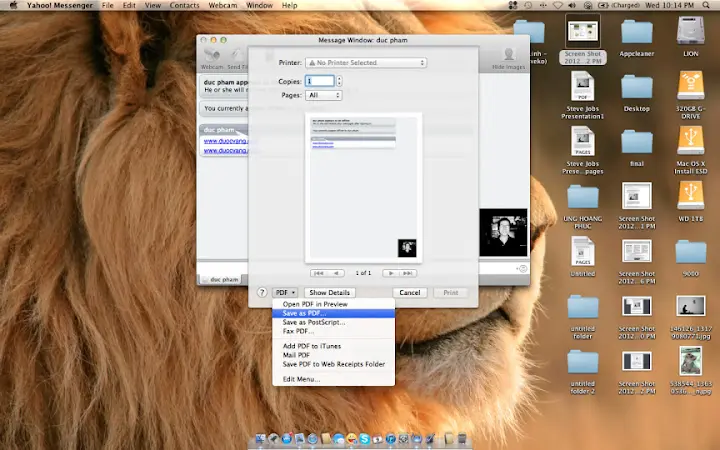Viewport: 720px width, 450px height.
Task: Click the Copies stepper arrows
Action: pyautogui.click(x=339, y=80)
